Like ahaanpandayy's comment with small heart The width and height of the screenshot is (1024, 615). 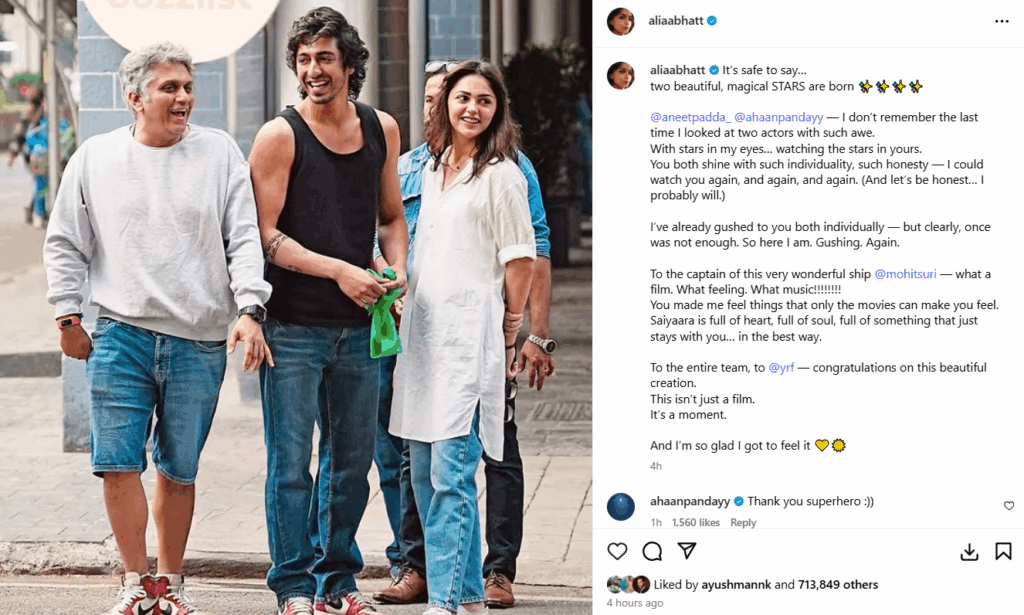(1009, 505)
